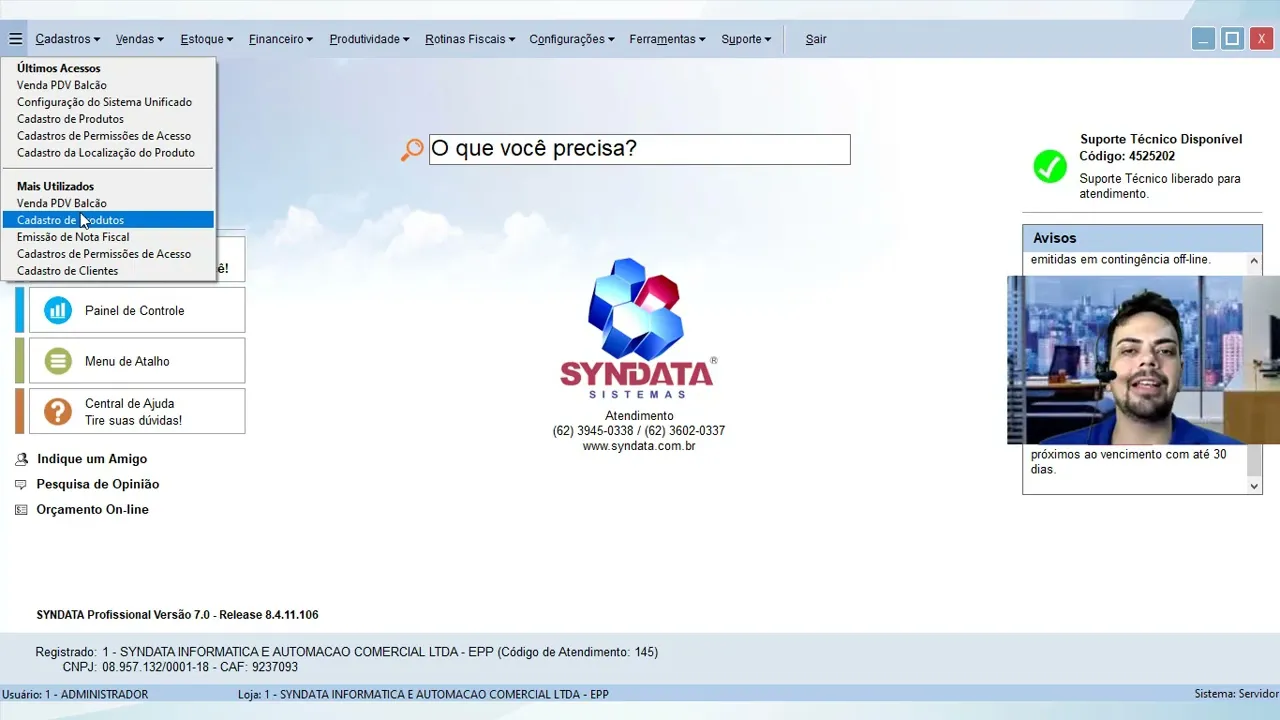
Task: Open the Cadastros dropdown menu
Action: (x=68, y=39)
